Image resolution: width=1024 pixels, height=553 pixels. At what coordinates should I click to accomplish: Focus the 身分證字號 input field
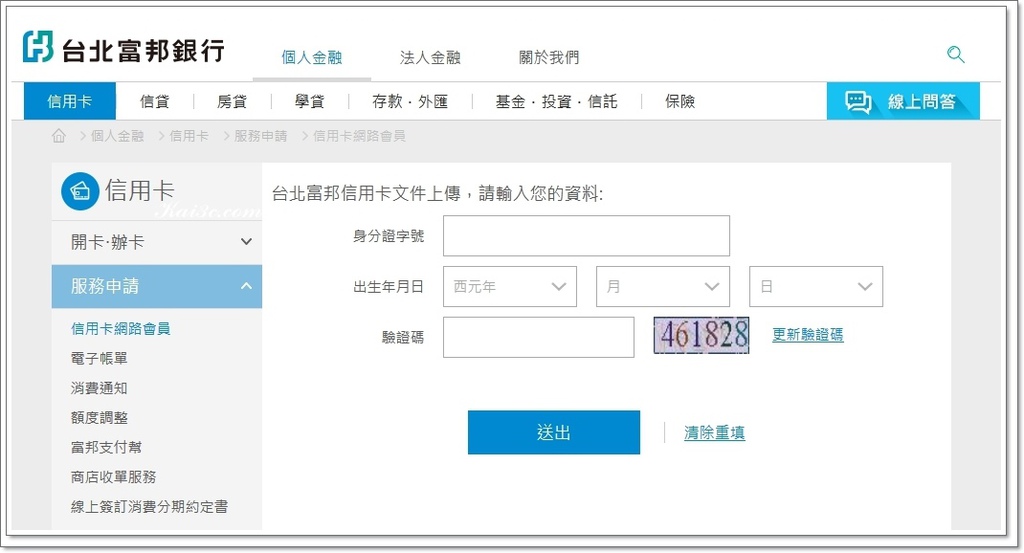pyautogui.click(x=586, y=236)
